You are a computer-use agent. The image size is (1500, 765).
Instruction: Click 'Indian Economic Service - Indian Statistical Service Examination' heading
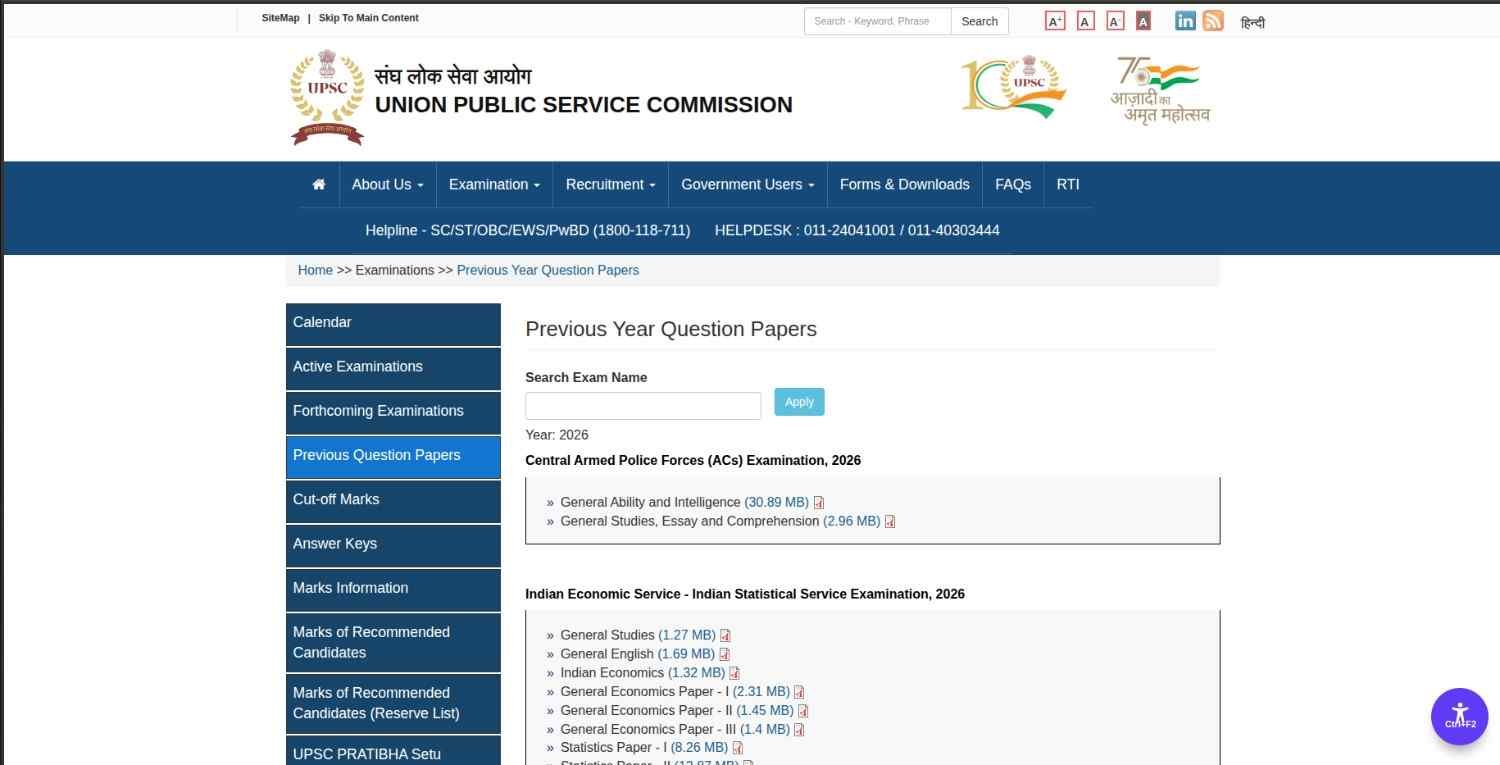tap(745, 595)
